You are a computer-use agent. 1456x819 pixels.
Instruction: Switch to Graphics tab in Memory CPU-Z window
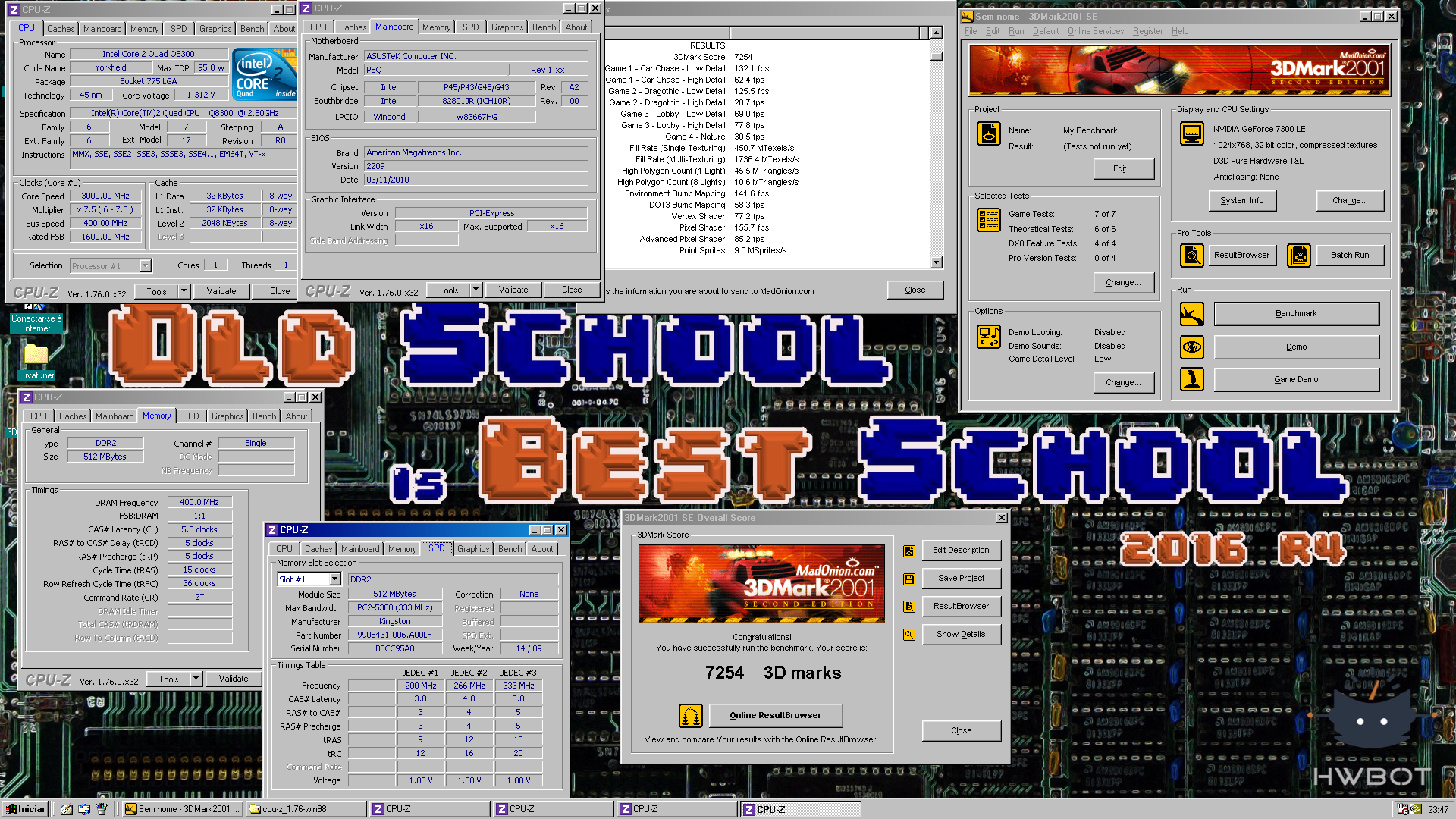(227, 416)
